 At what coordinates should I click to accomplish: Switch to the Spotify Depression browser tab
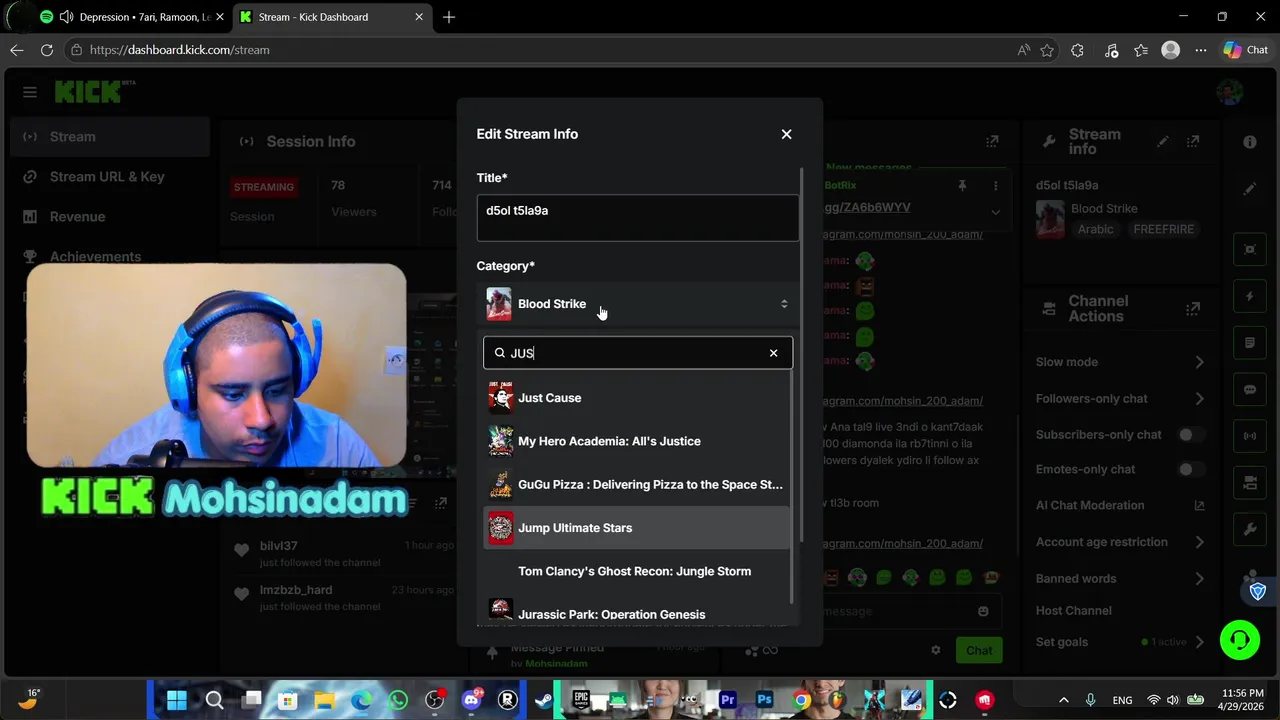click(x=130, y=17)
